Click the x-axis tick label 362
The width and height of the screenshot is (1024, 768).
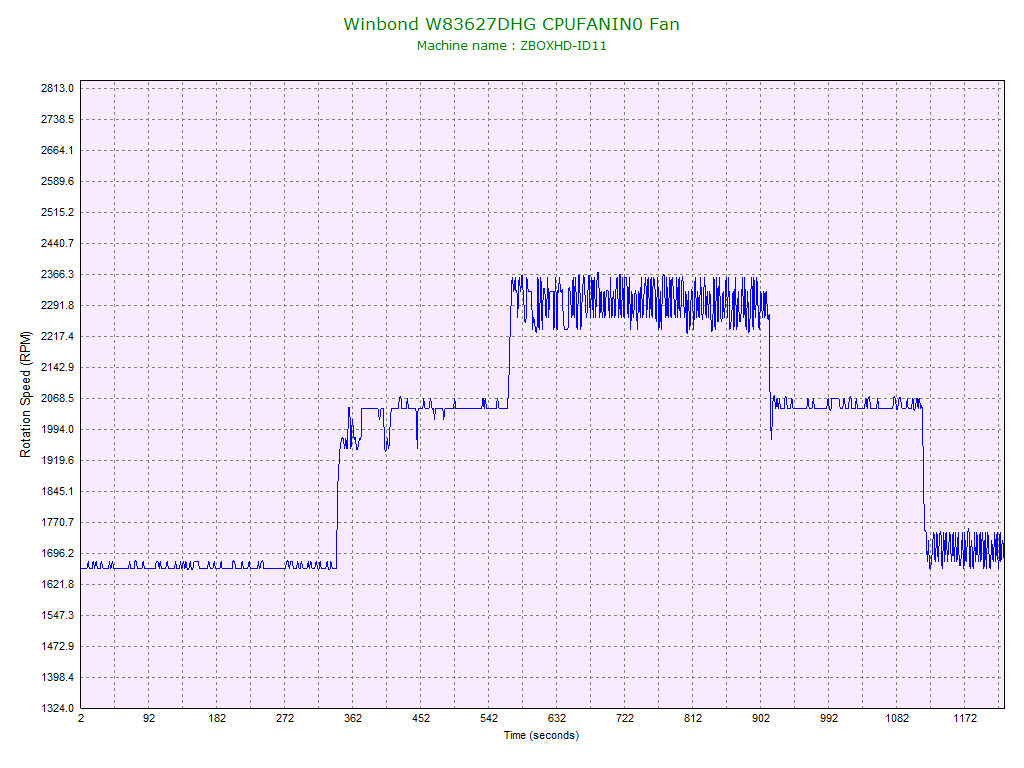pos(353,718)
